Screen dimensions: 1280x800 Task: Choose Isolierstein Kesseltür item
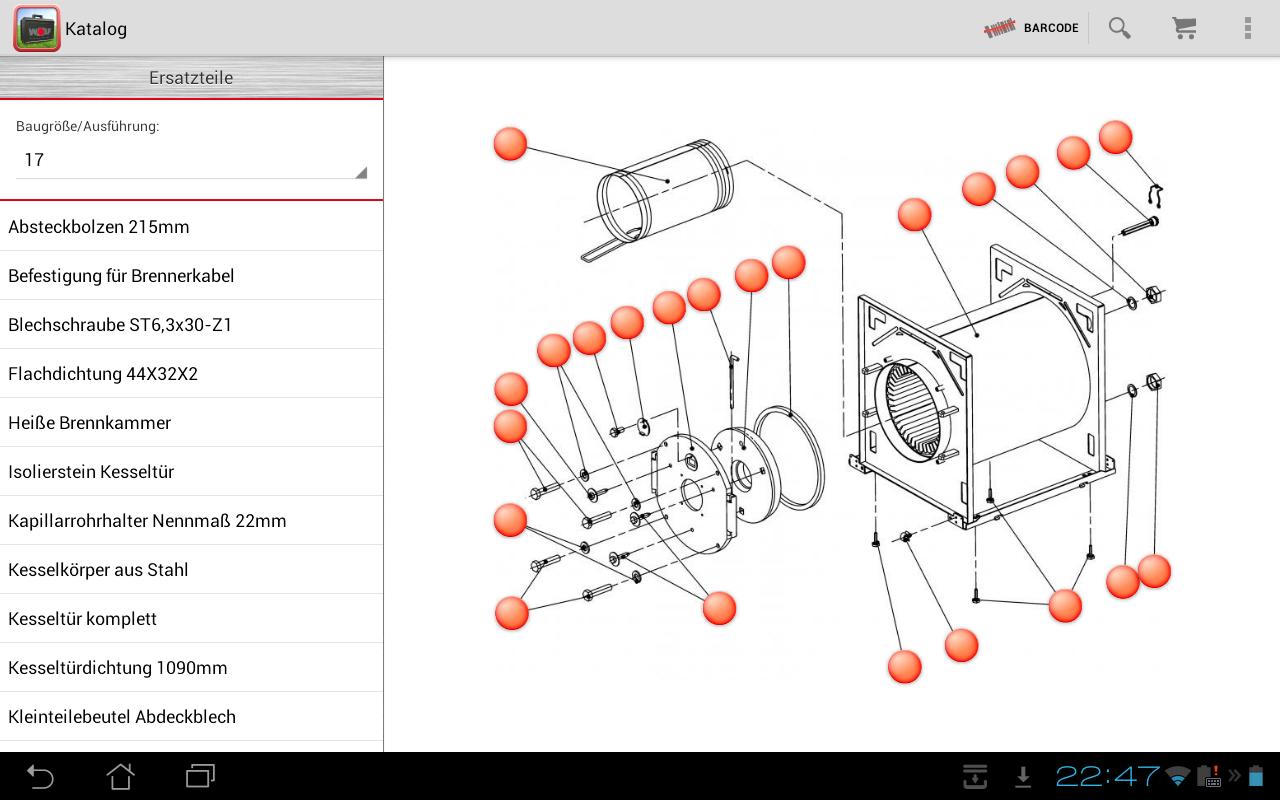click(x=191, y=472)
